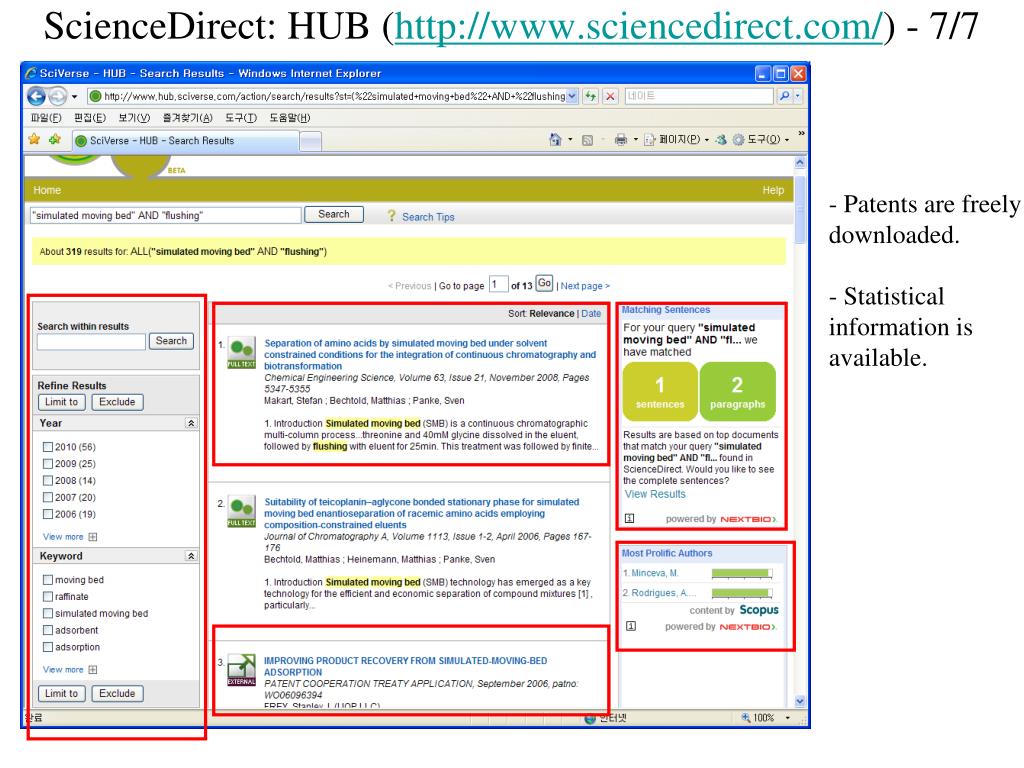Click the Search within results text field
This screenshot has height=768, width=1024.
[91, 342]
